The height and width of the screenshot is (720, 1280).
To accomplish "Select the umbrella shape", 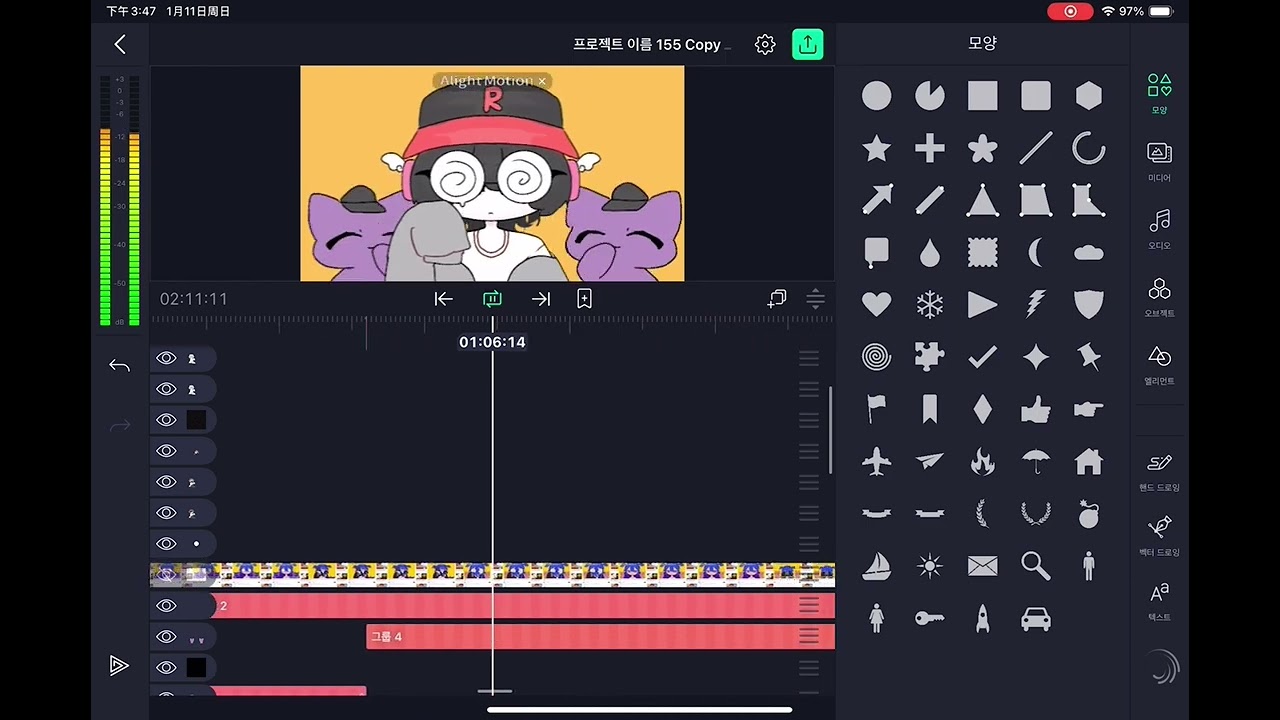I will coord(1035,461).
